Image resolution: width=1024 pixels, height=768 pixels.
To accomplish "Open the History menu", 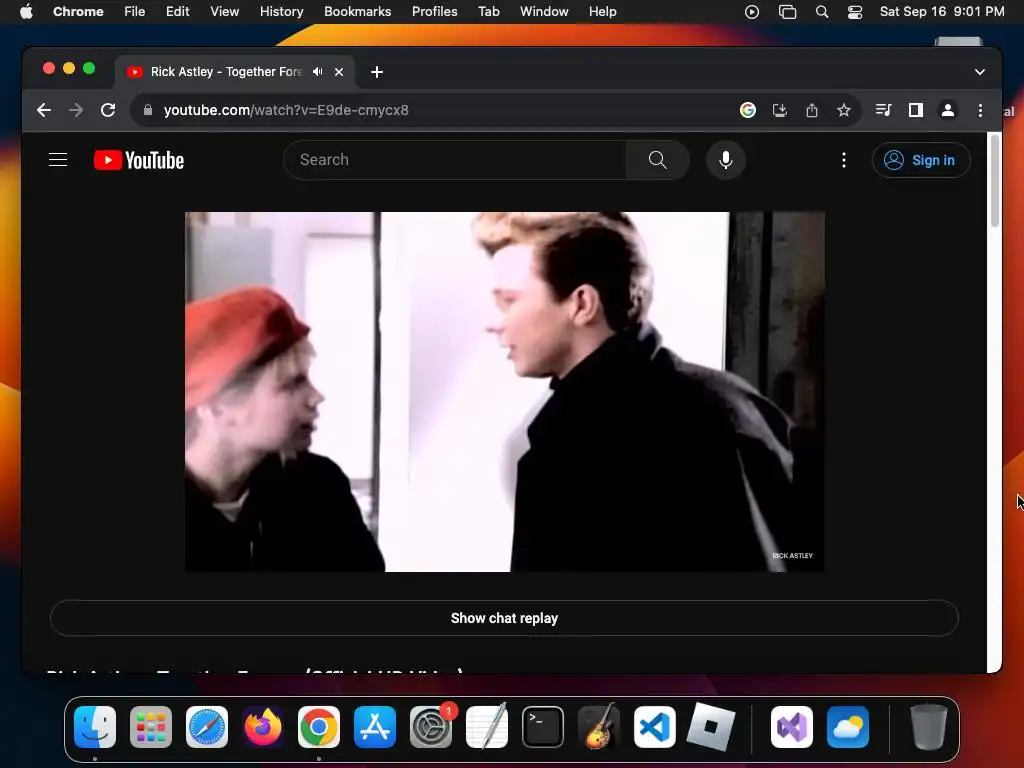I will [281, 12].
